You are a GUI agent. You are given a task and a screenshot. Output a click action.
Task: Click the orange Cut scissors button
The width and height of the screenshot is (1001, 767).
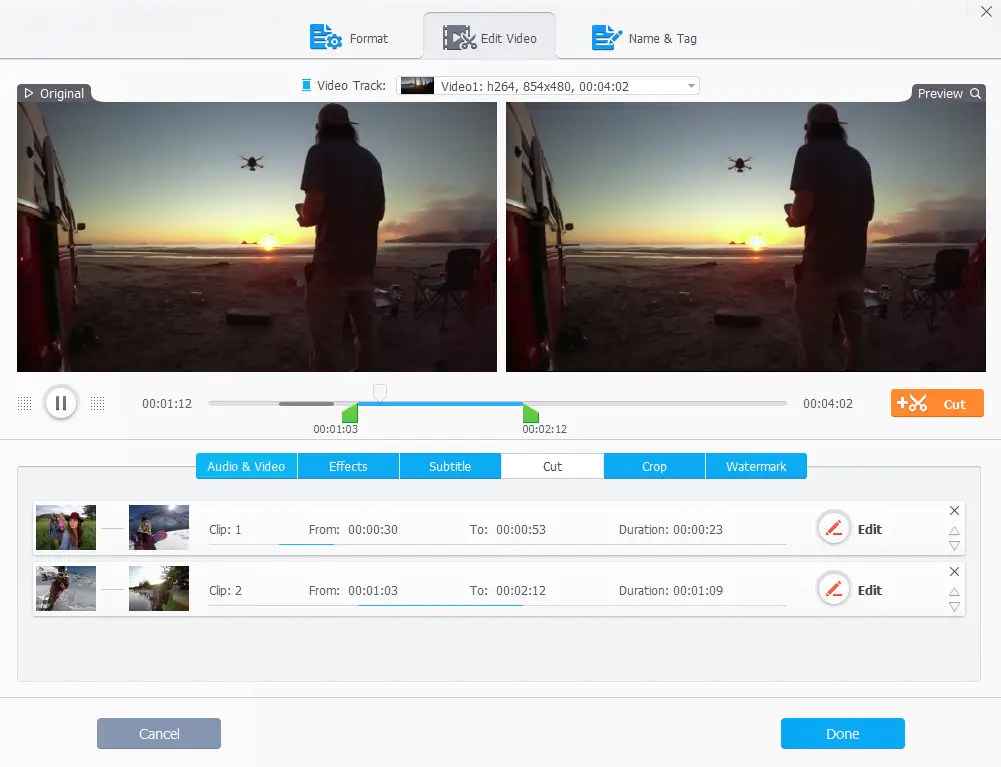937,403
